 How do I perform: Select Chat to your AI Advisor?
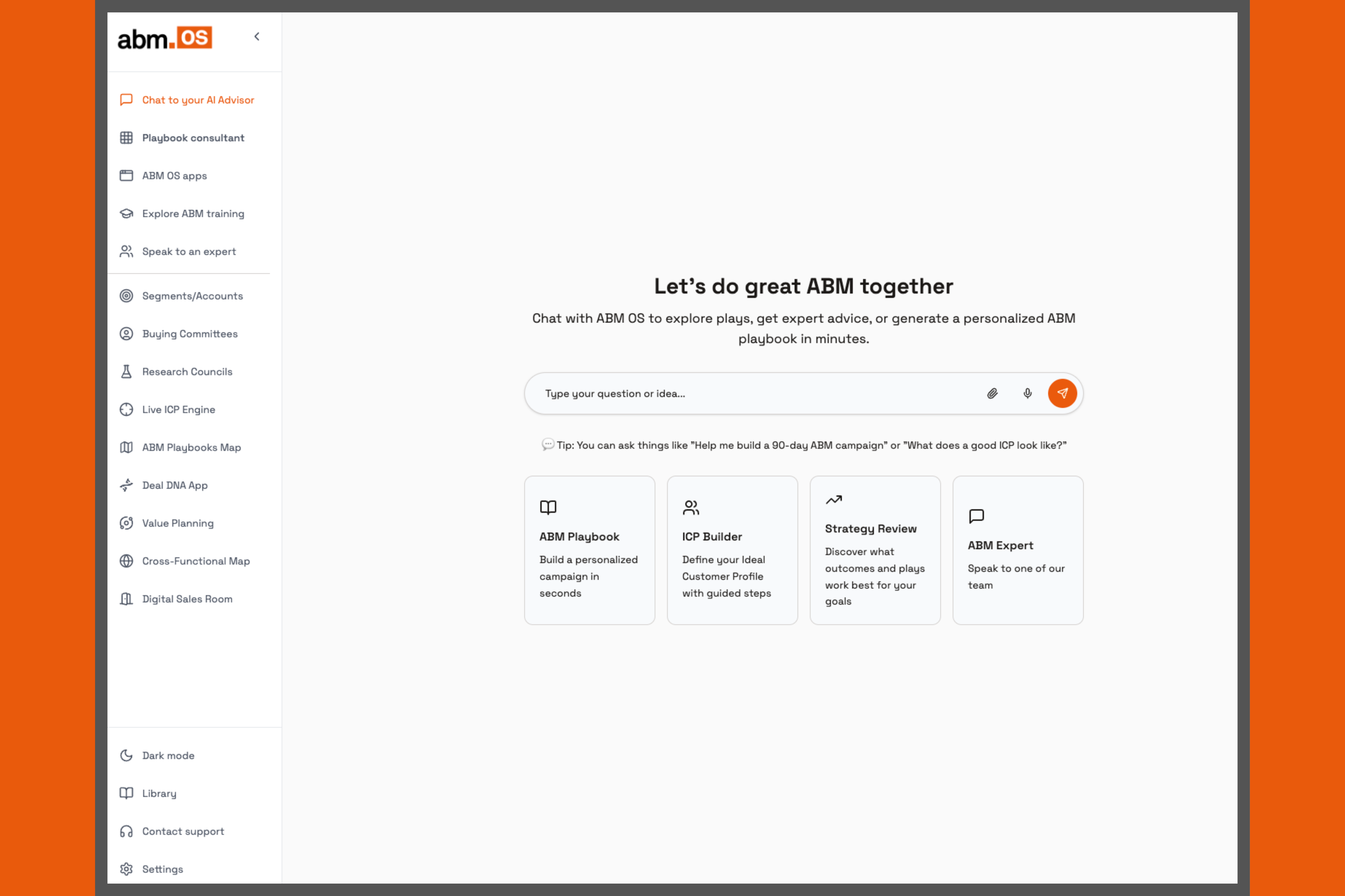coord(198,100)
